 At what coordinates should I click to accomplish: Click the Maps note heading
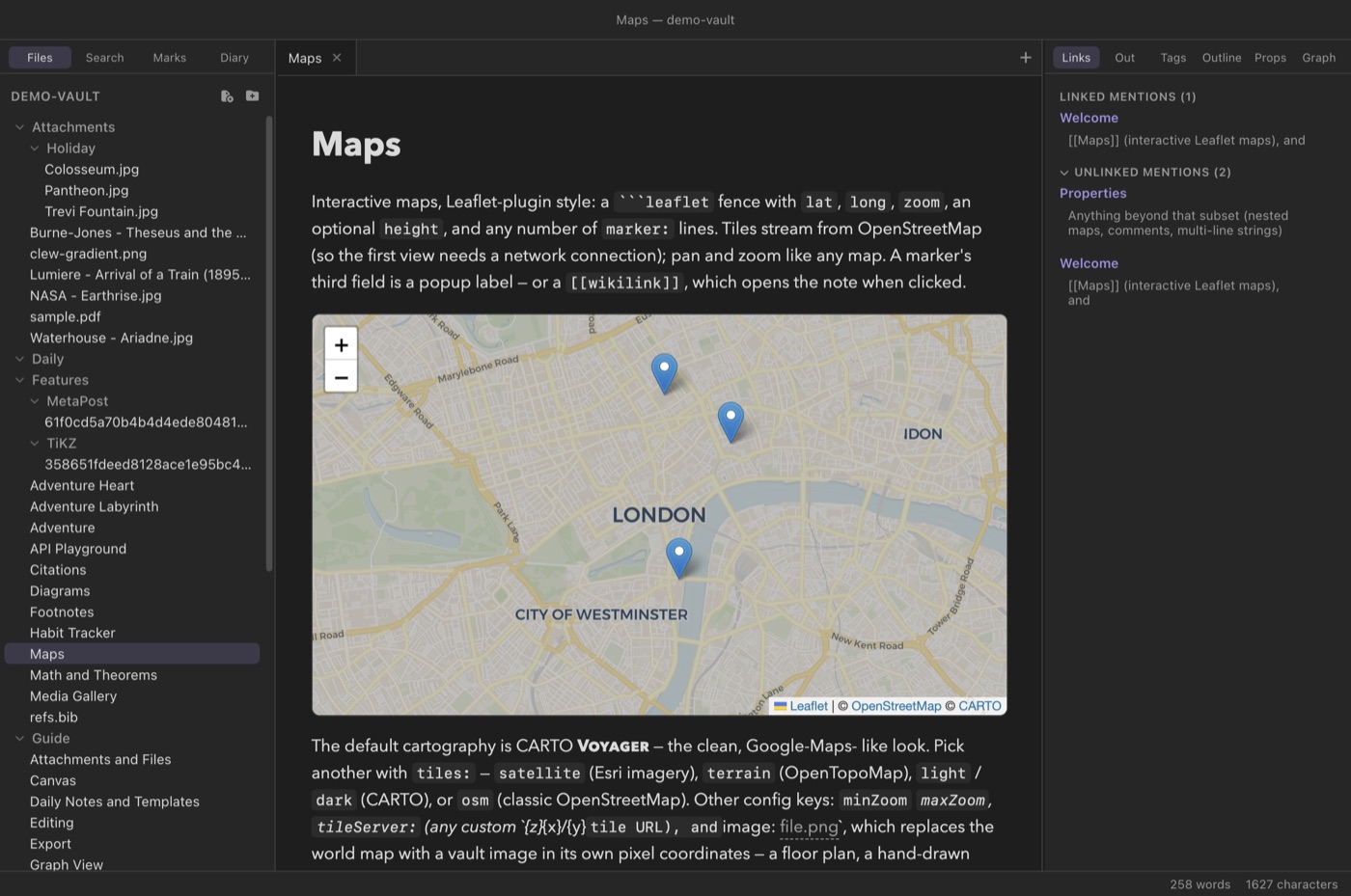point(356,145)
